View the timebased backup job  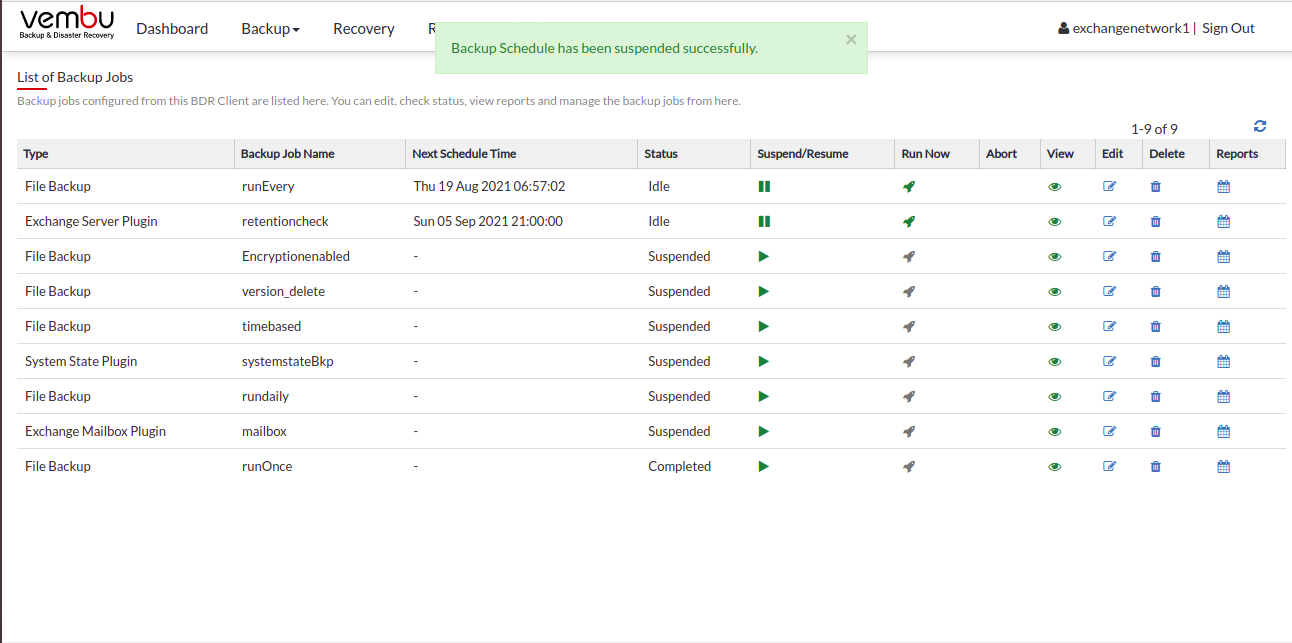pyautogui.click(x=1055, y=327)
